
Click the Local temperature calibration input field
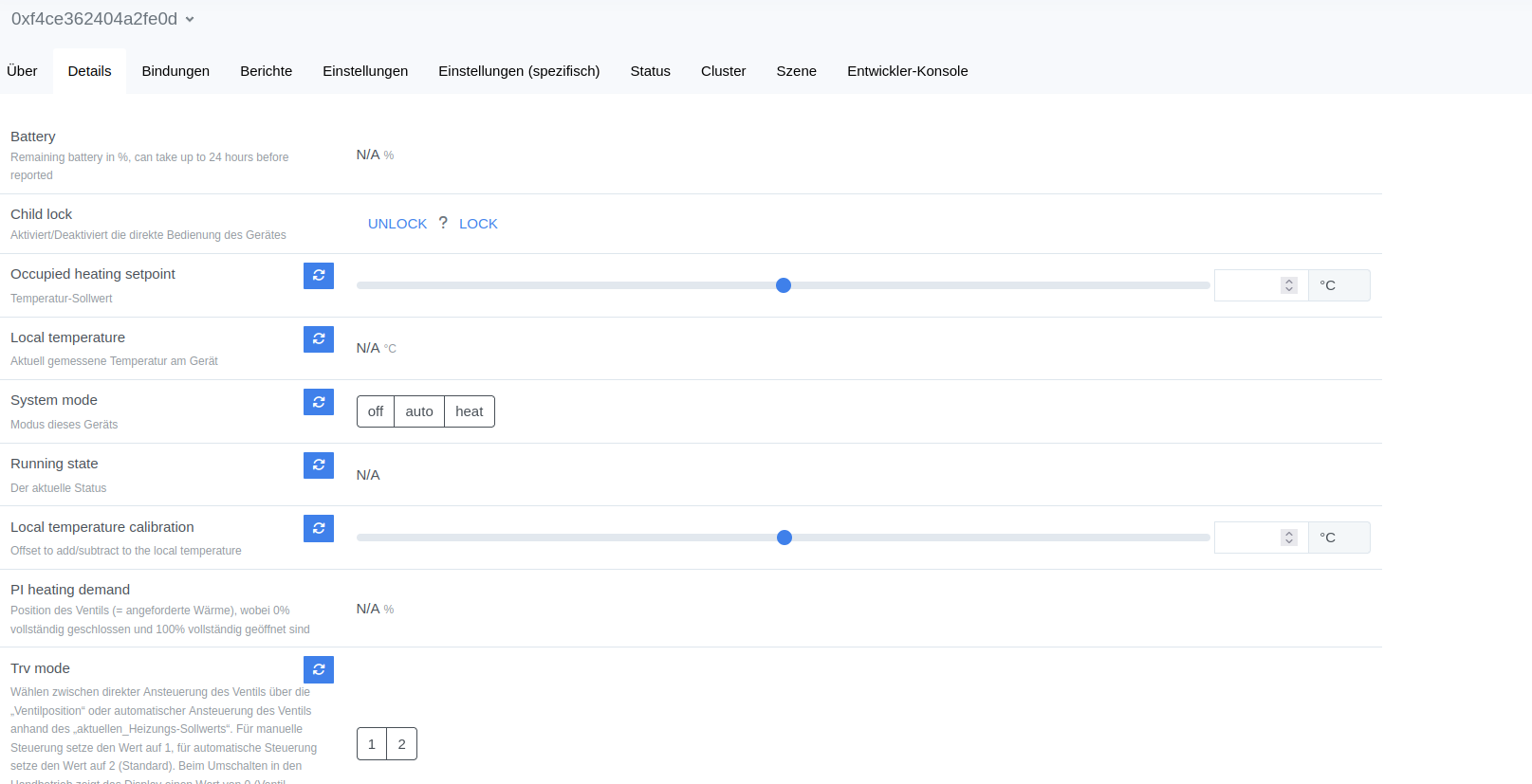tap(1246, 538)
